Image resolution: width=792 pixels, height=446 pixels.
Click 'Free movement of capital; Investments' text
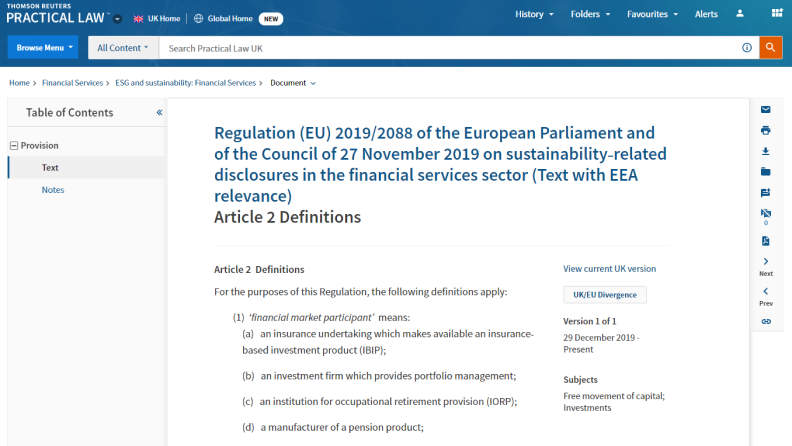tap(614, 402)
